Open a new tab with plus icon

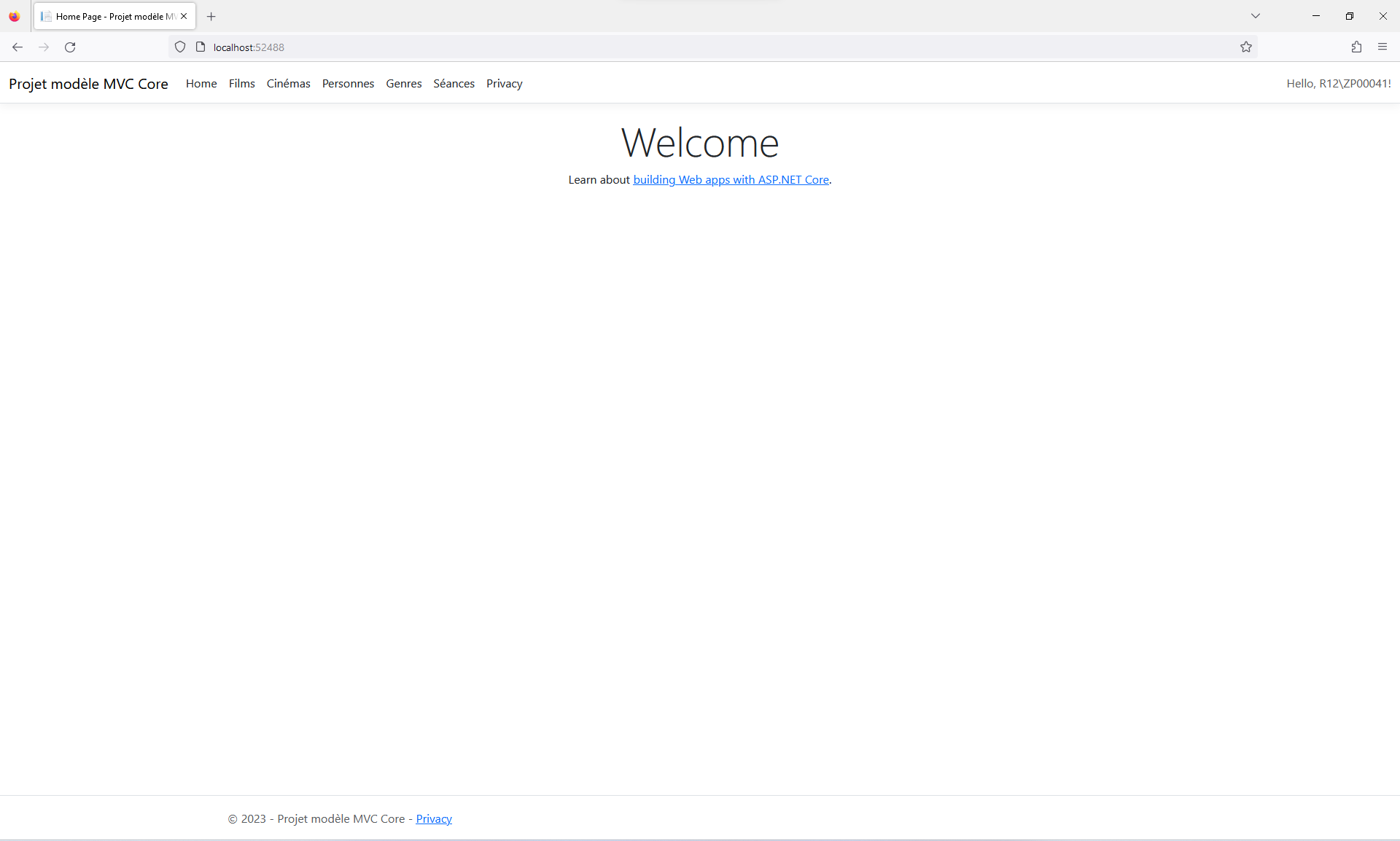[211, 16]
